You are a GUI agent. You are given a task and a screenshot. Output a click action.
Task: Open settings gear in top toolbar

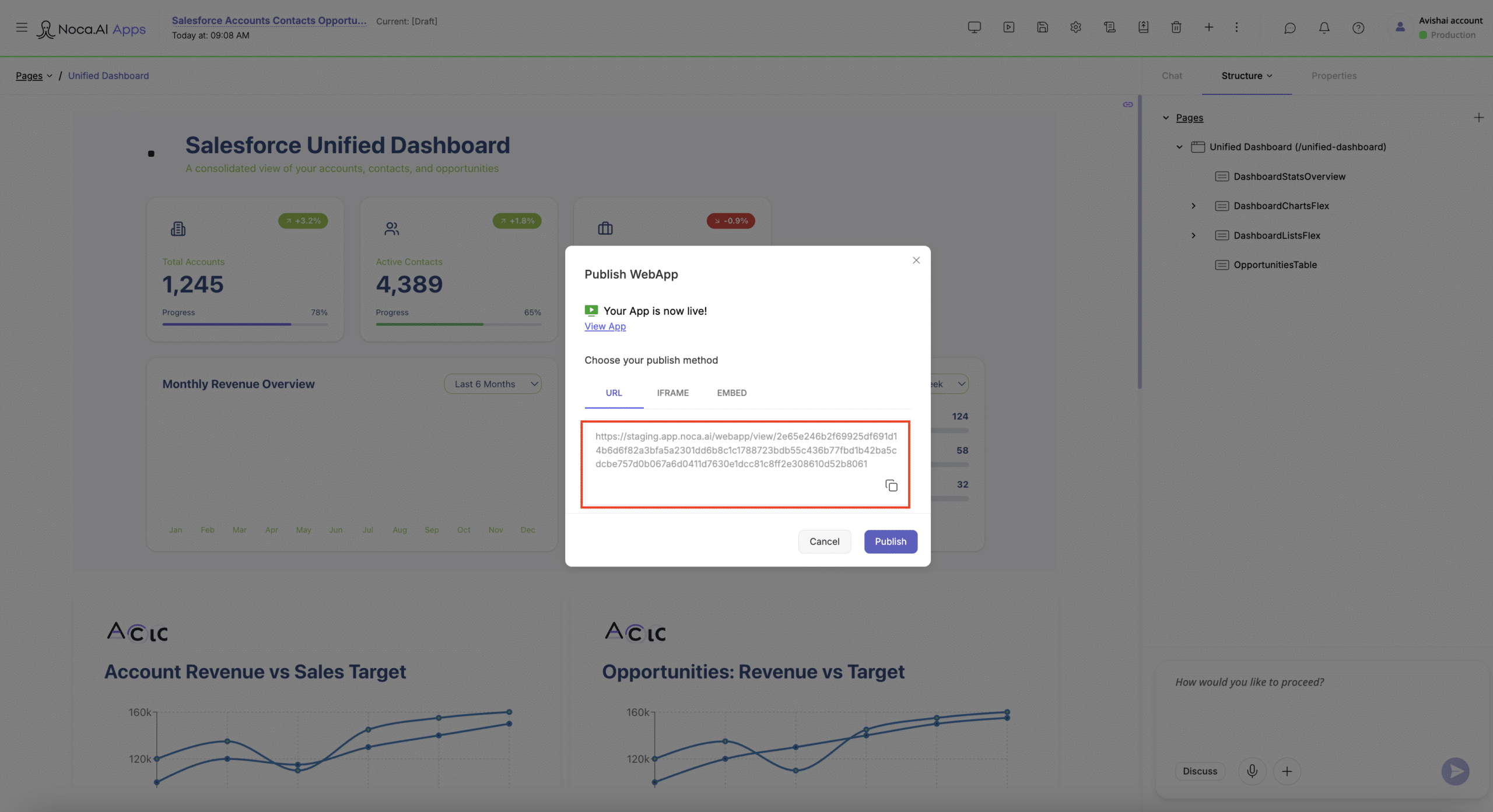point(1075,27)
